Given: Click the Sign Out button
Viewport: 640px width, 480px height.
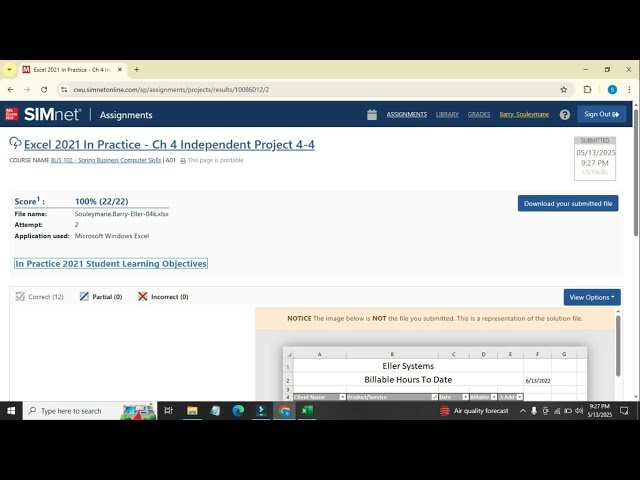Looking at the screenshot, I should point(602,114).
